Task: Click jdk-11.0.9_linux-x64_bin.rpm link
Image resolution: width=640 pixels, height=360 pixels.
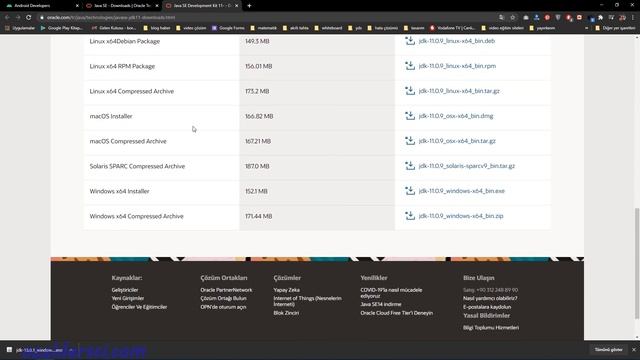Action: pos(457,66)
